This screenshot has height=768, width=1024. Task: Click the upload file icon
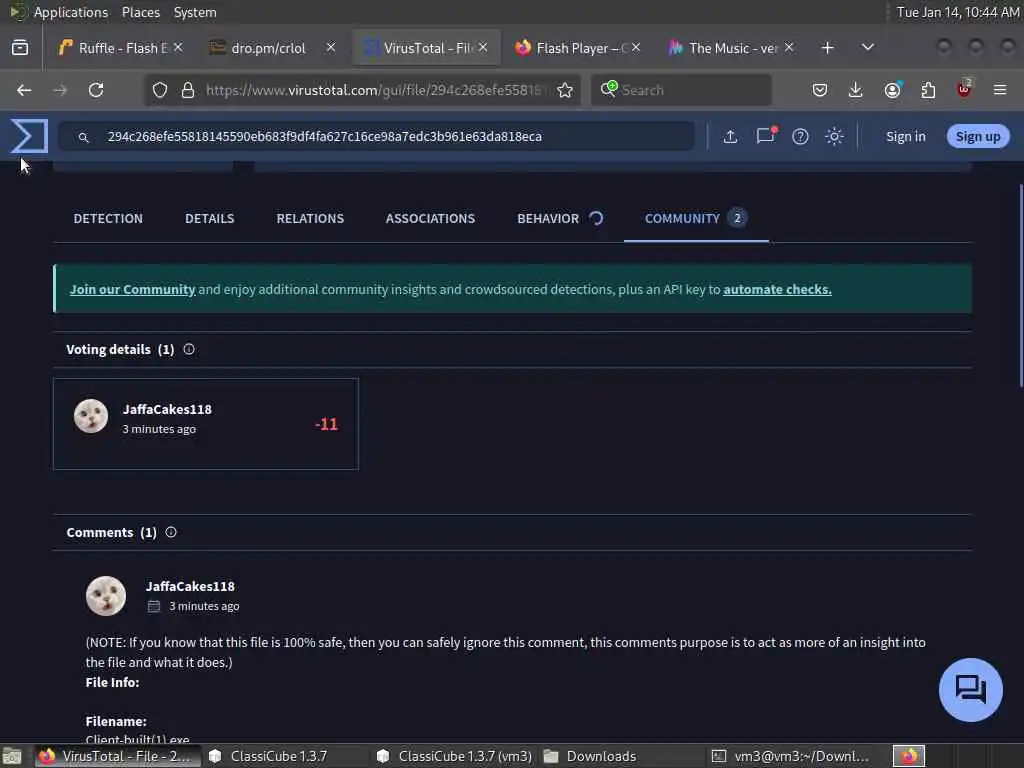tap(730, 136)
